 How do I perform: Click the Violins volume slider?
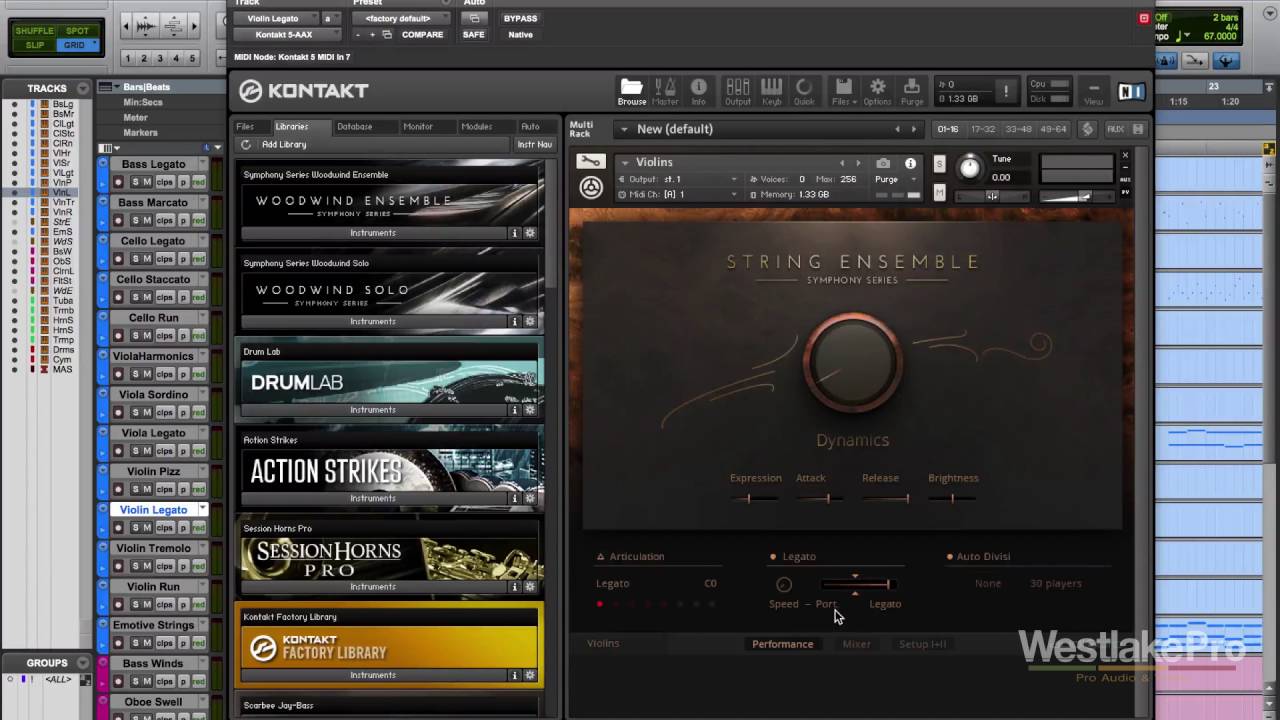pos(1077,196)
